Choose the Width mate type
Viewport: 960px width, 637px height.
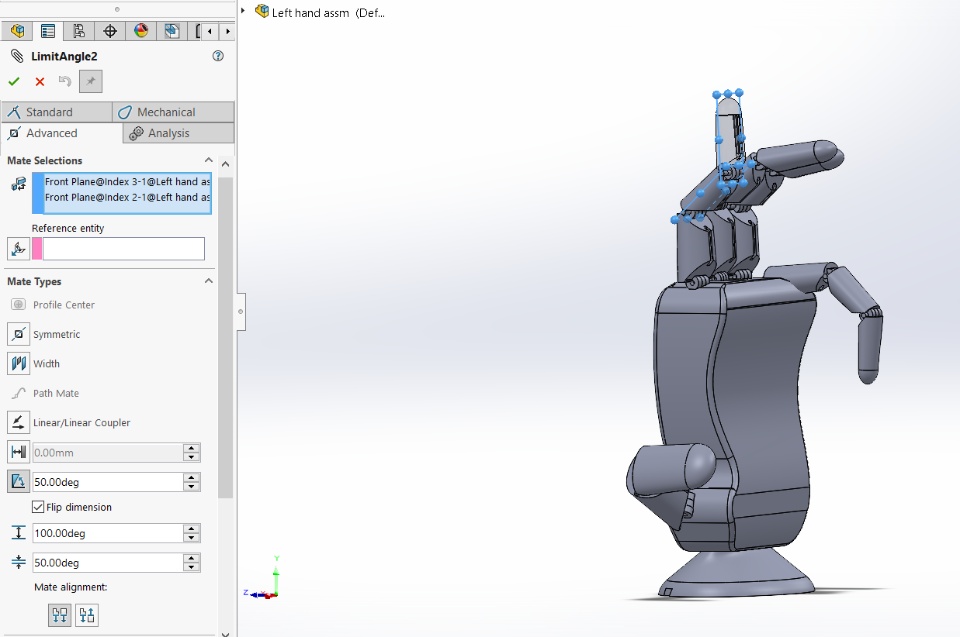(x=34, y=363)
